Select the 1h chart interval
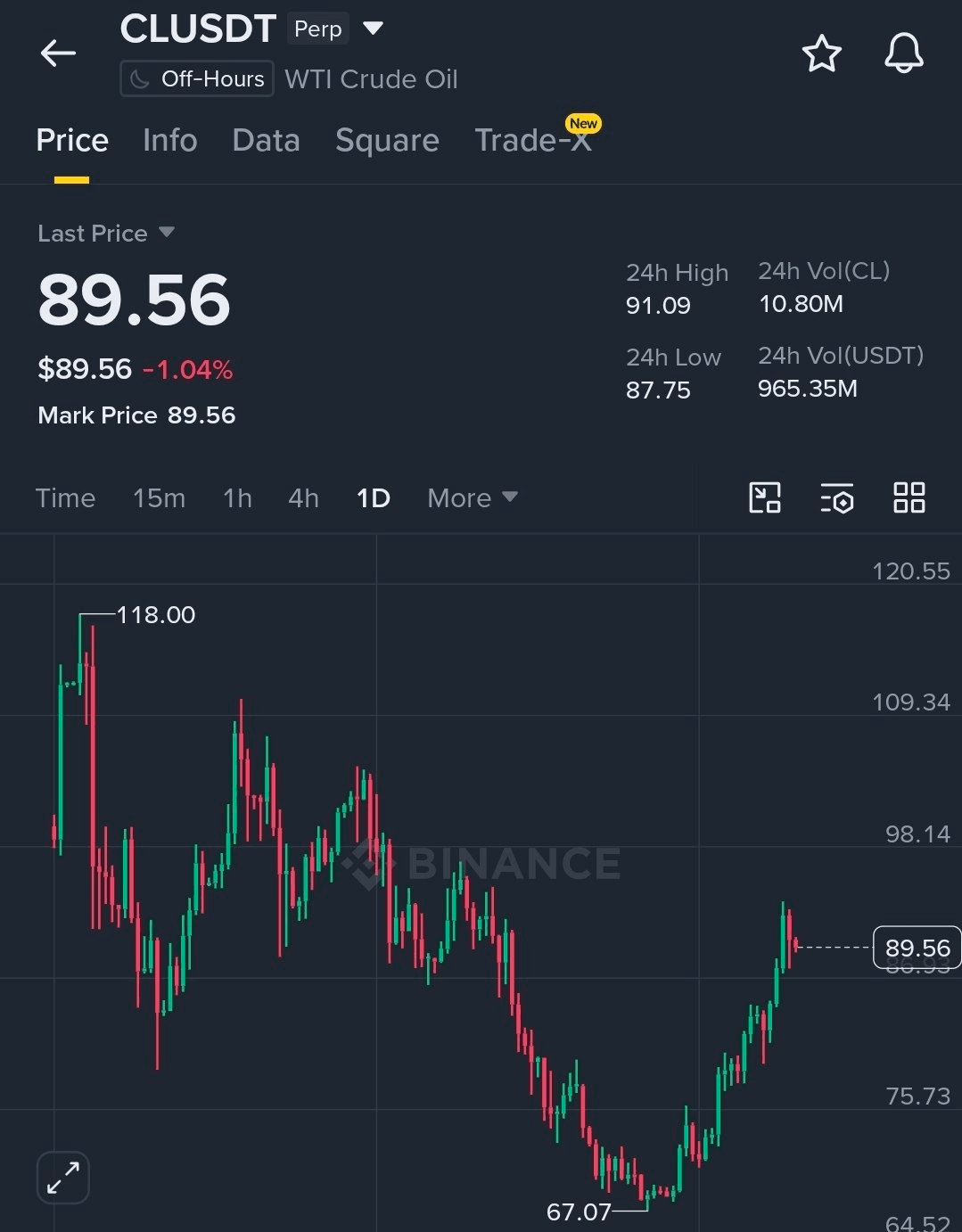 pos(237,497)
